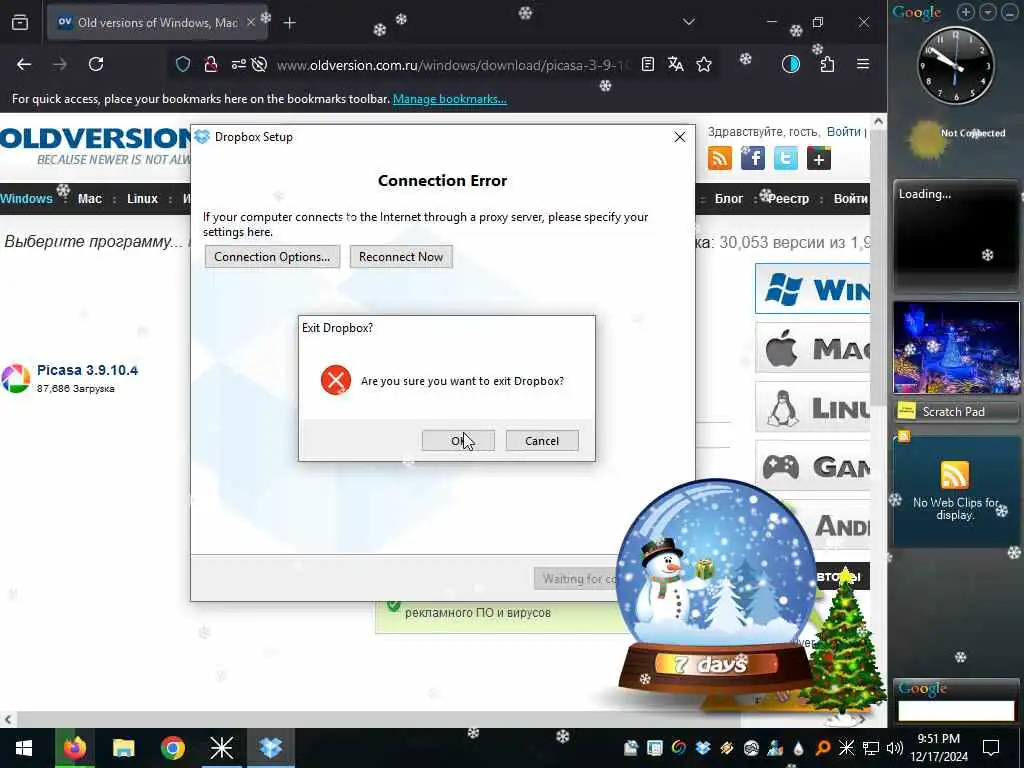Image resolution: width=1024 pixels, height=768 pixels.
Task: Close the Dropbox Setup window
Action: click(680, 137)
